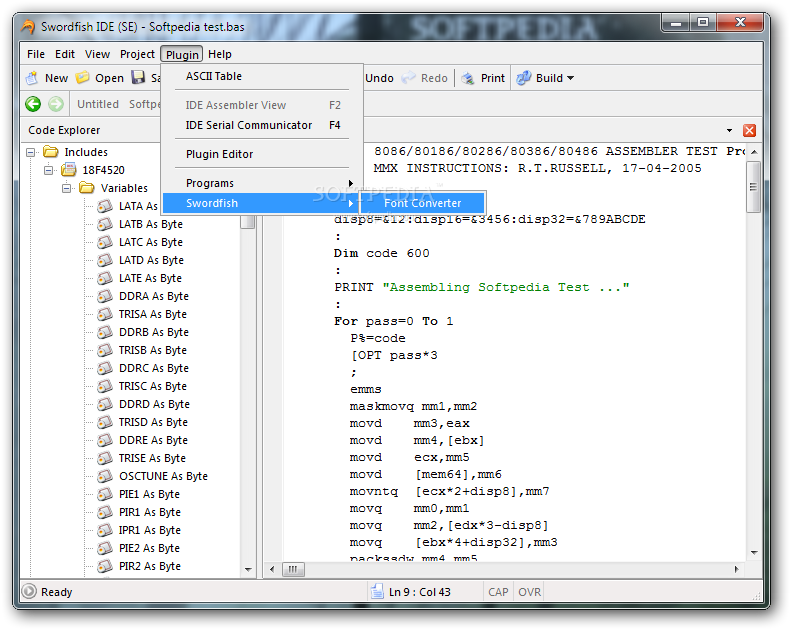Click the editor horizontal scrollbar thumb
This screenshot has height=630, width=791.
[293, 569]
